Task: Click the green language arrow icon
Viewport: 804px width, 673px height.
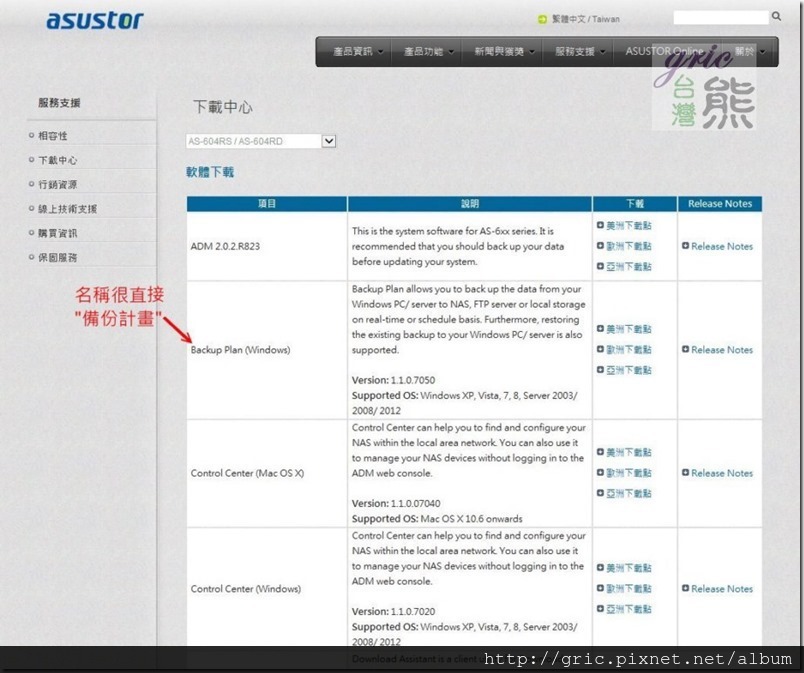Action: [542, 19]
